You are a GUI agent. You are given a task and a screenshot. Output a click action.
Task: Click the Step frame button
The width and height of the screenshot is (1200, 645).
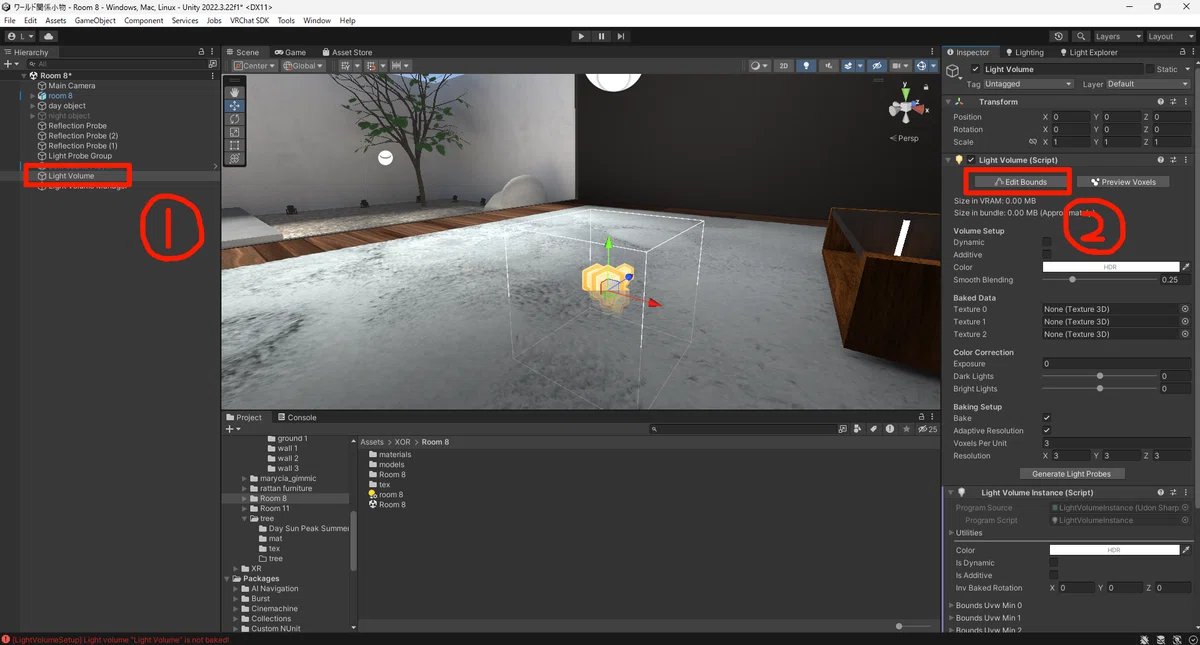(x=621, y=36)
